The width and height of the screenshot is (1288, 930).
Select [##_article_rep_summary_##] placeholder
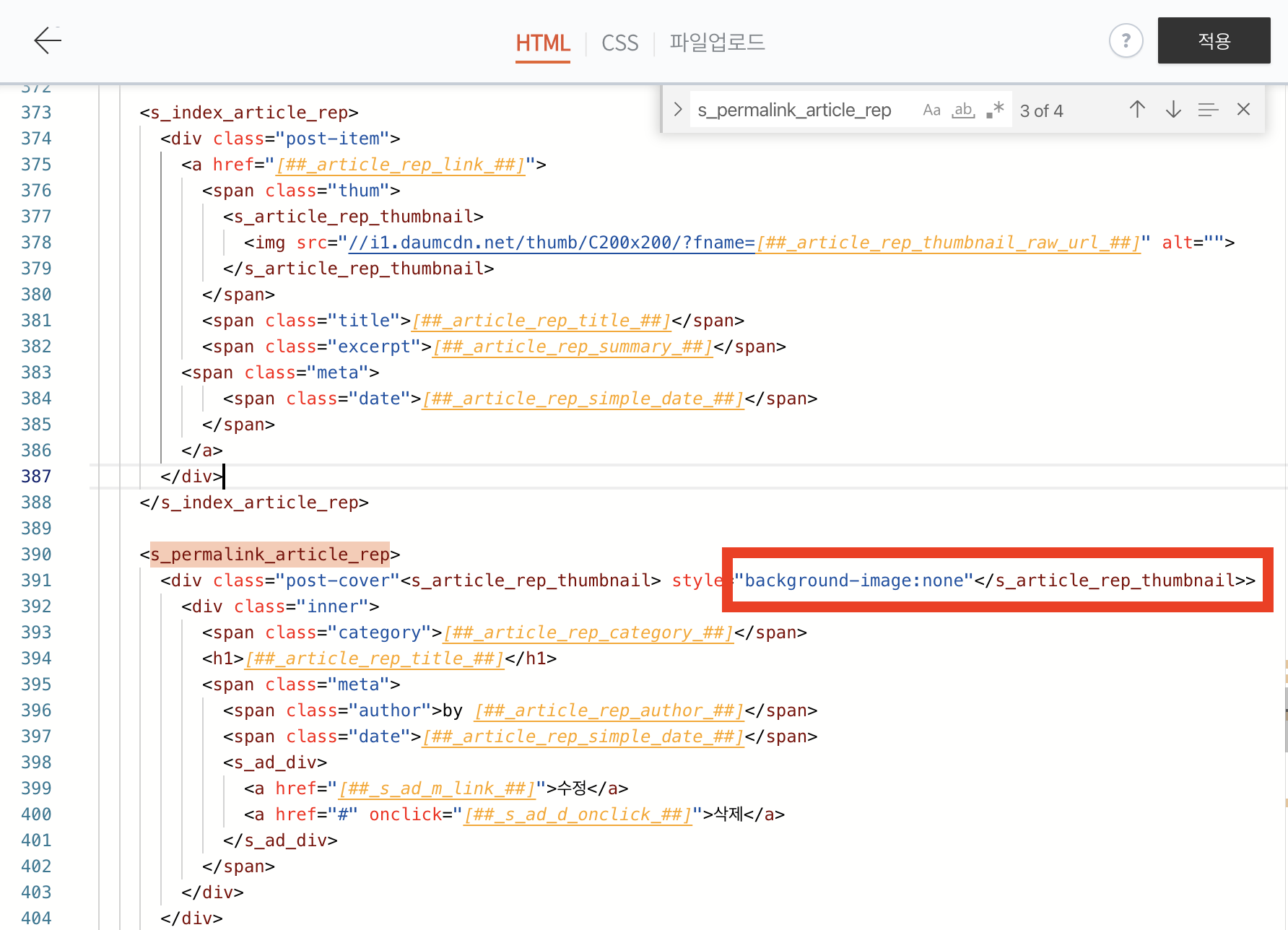(573, 347)
